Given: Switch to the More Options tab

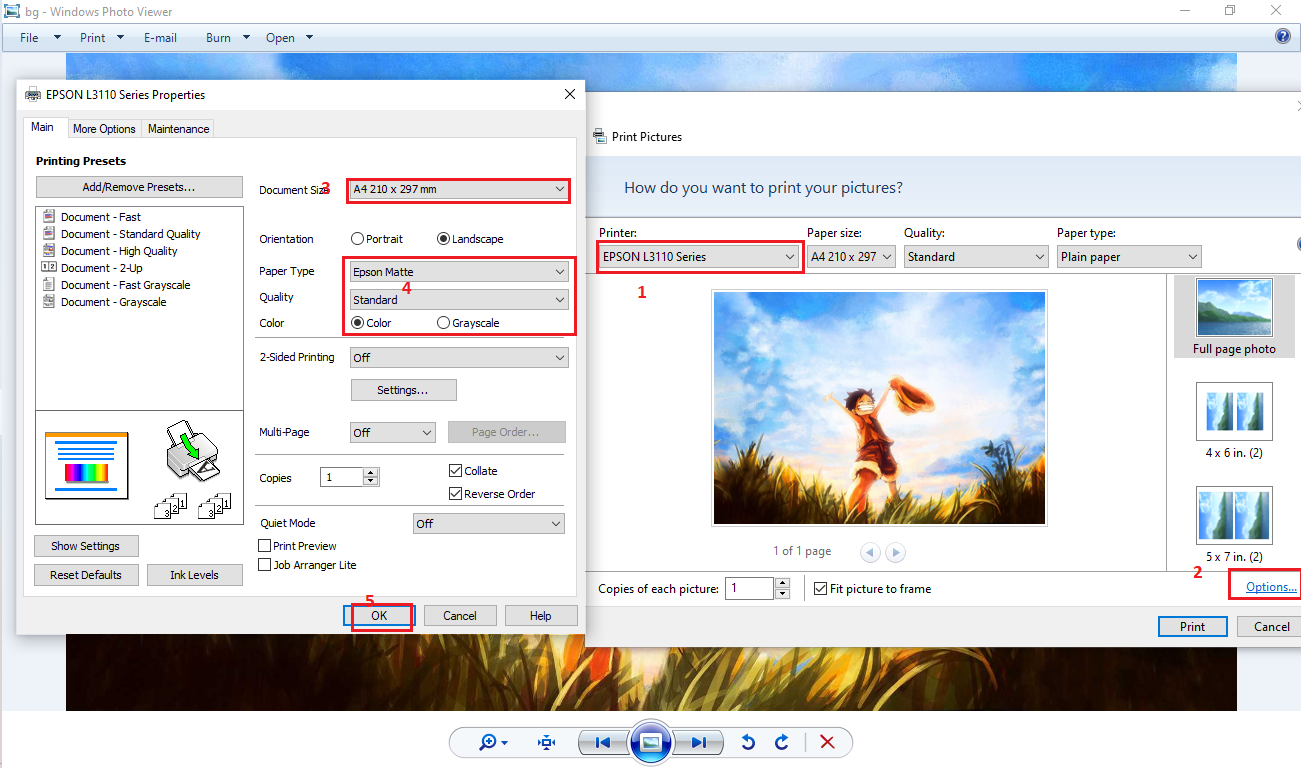Looking at the screenshot, I should pyautogui.click(x=104, y=129).
